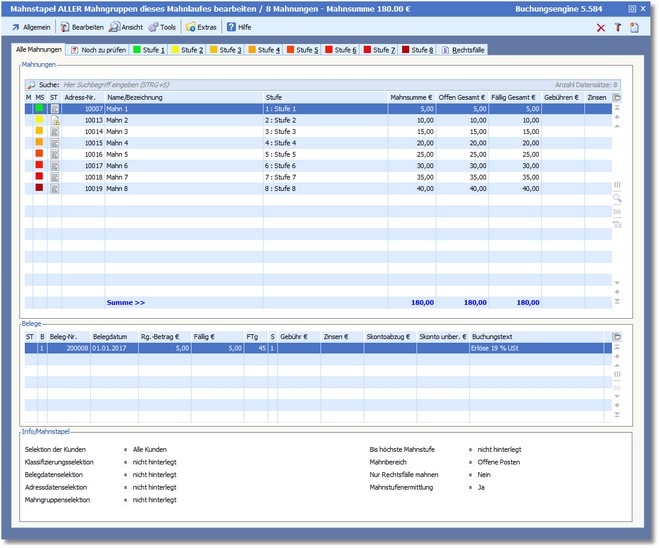Click the yellow dunning level swatch of Mahn 2
Viewport: 659px width, 548px height.
point(40,120)
